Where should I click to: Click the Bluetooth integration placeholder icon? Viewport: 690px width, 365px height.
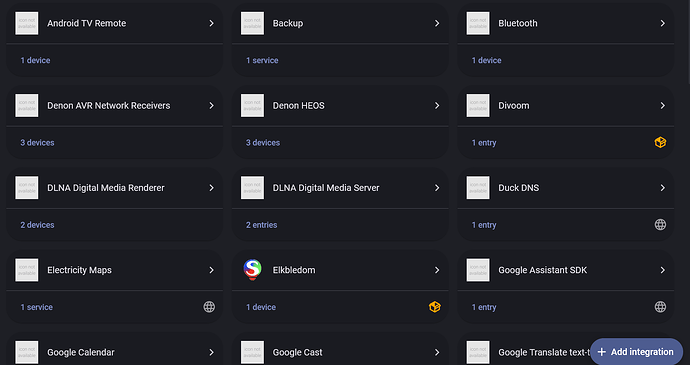point(478,23)
